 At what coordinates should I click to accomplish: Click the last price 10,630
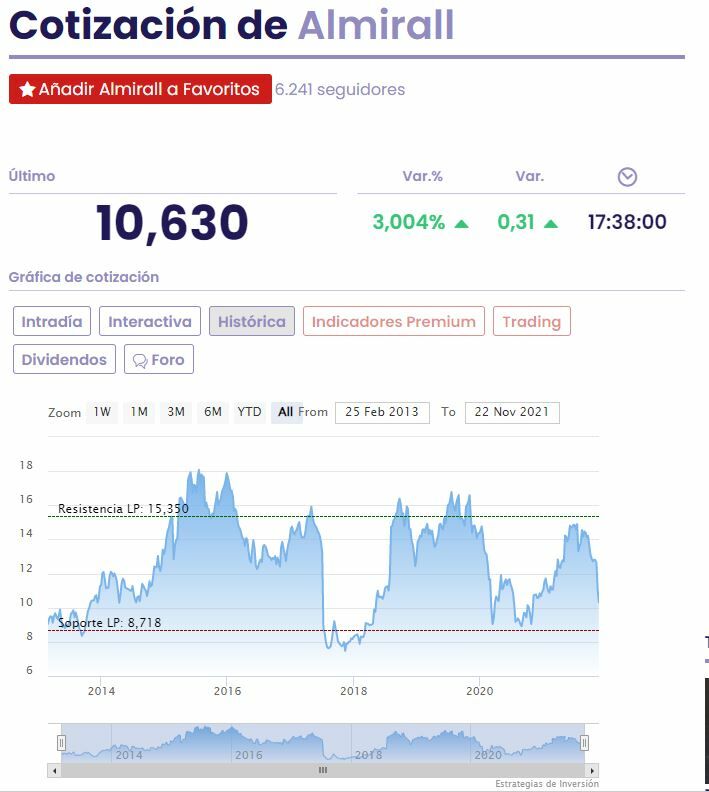172,223
